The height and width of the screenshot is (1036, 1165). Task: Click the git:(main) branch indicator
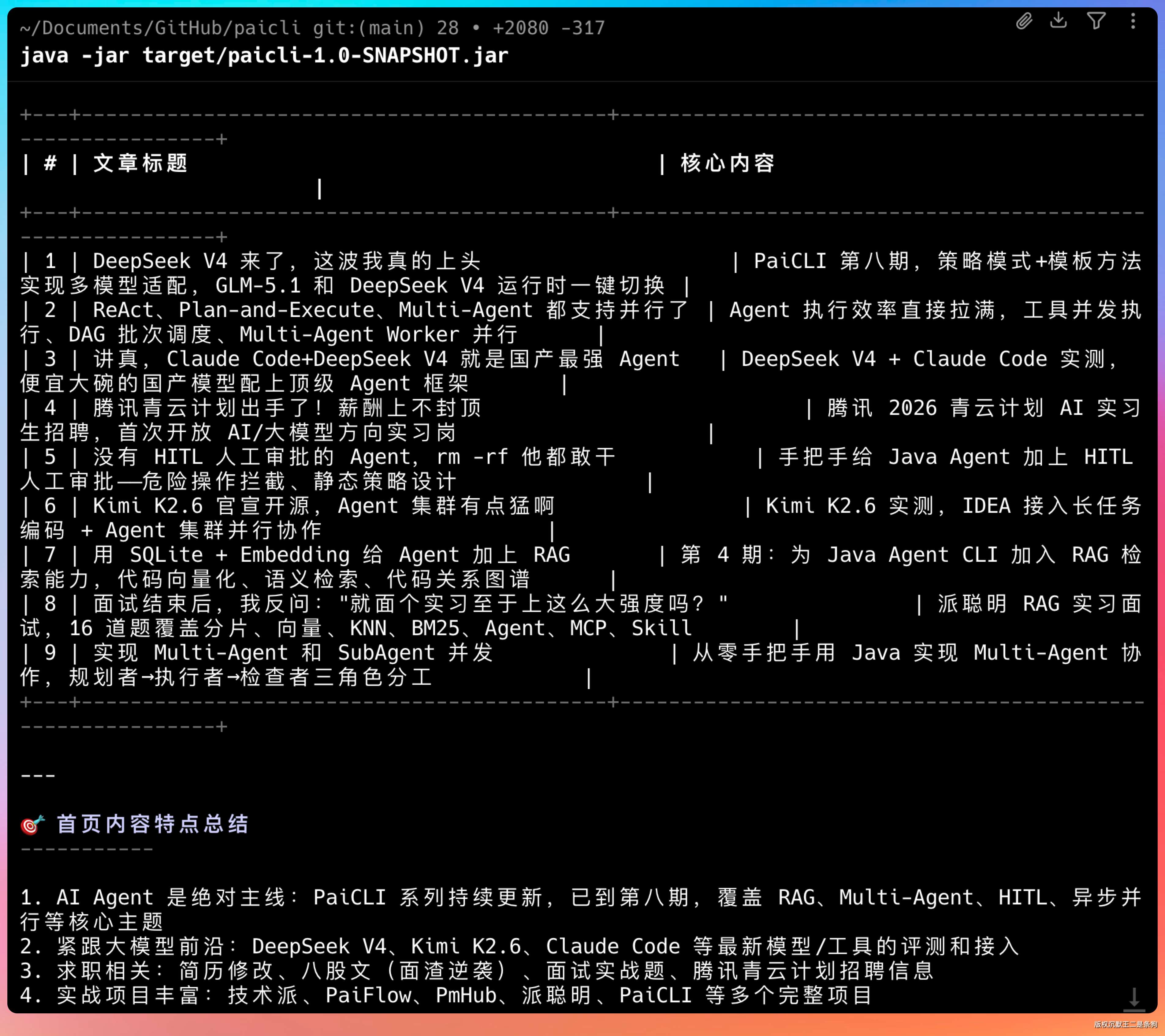[x=369, y=27]
